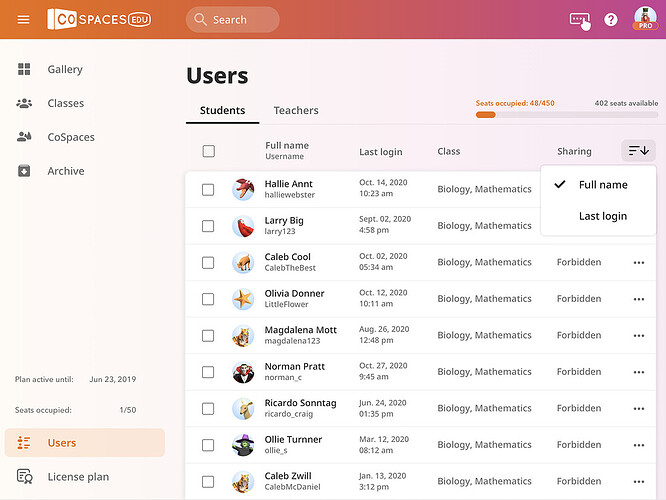Click the Gallery grid icon

coord(24,69)
